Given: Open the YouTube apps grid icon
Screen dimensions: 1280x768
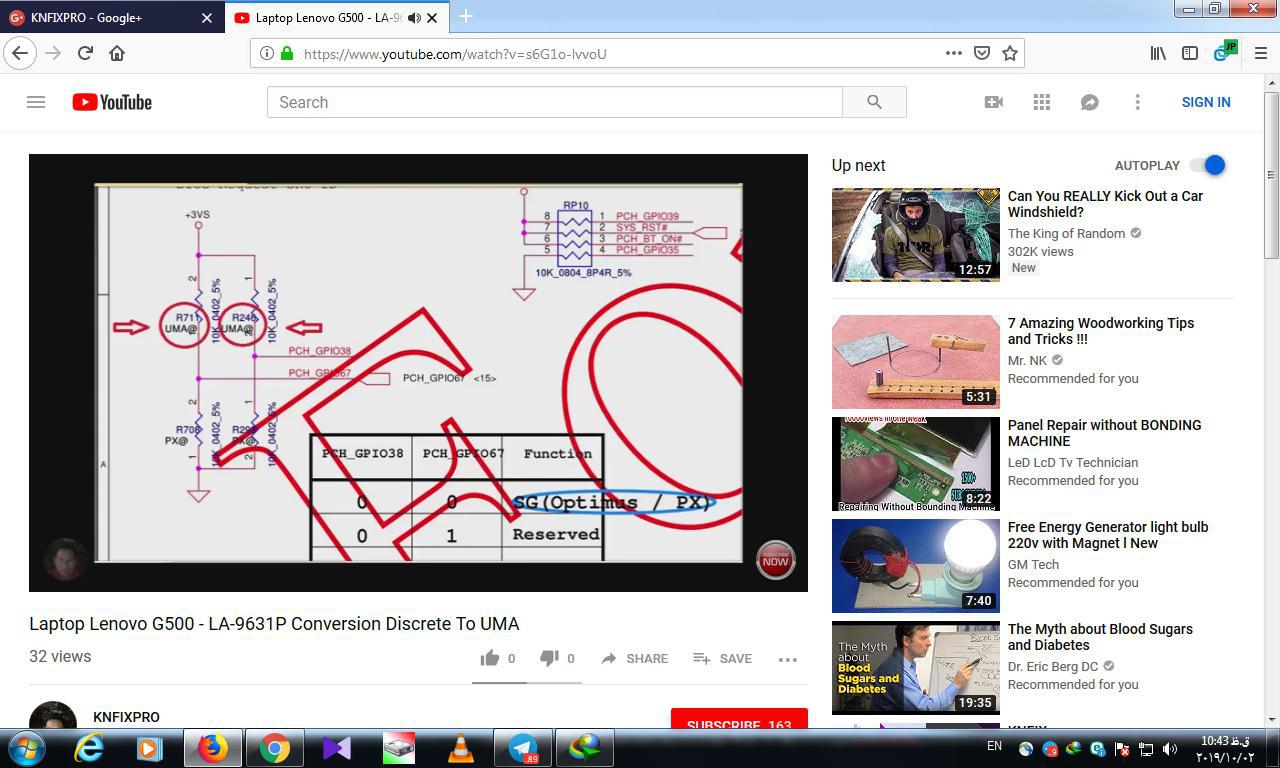Looking at the screenshot, I should pyautogui.click(x=1041, y=102).
